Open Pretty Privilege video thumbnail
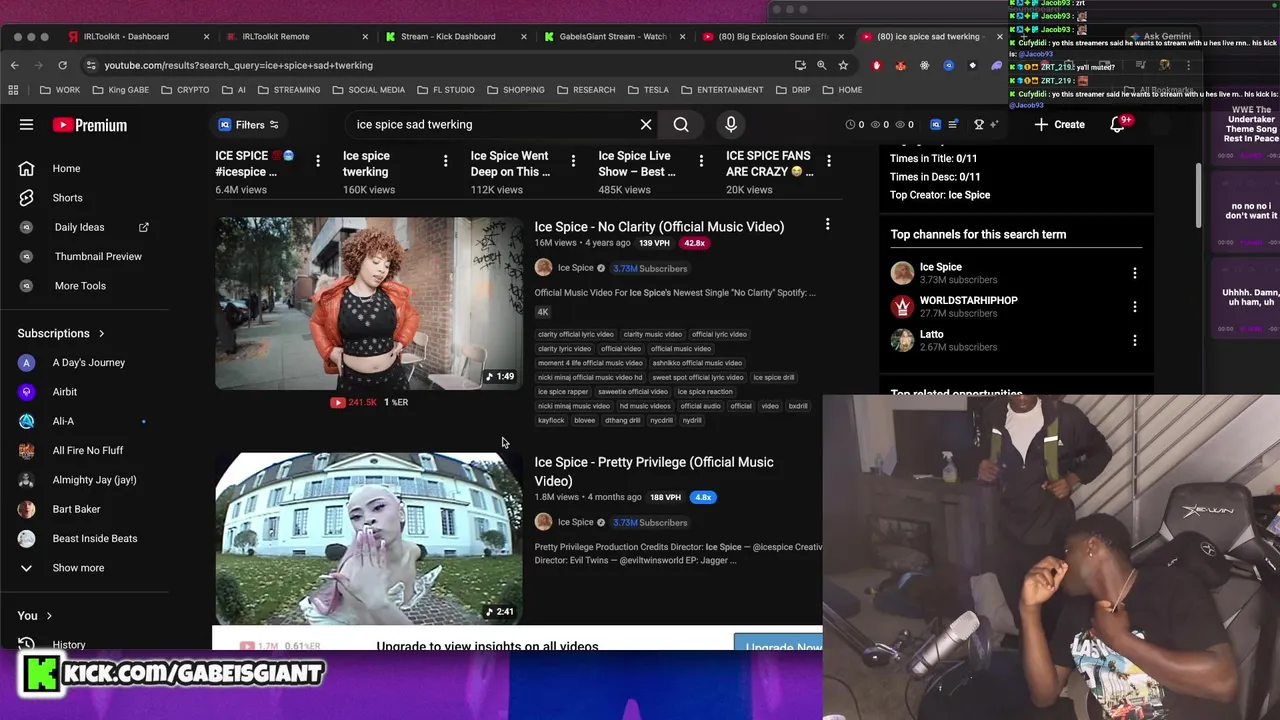The height and width of the screenshot is (720, 1280). click(368, 538)
